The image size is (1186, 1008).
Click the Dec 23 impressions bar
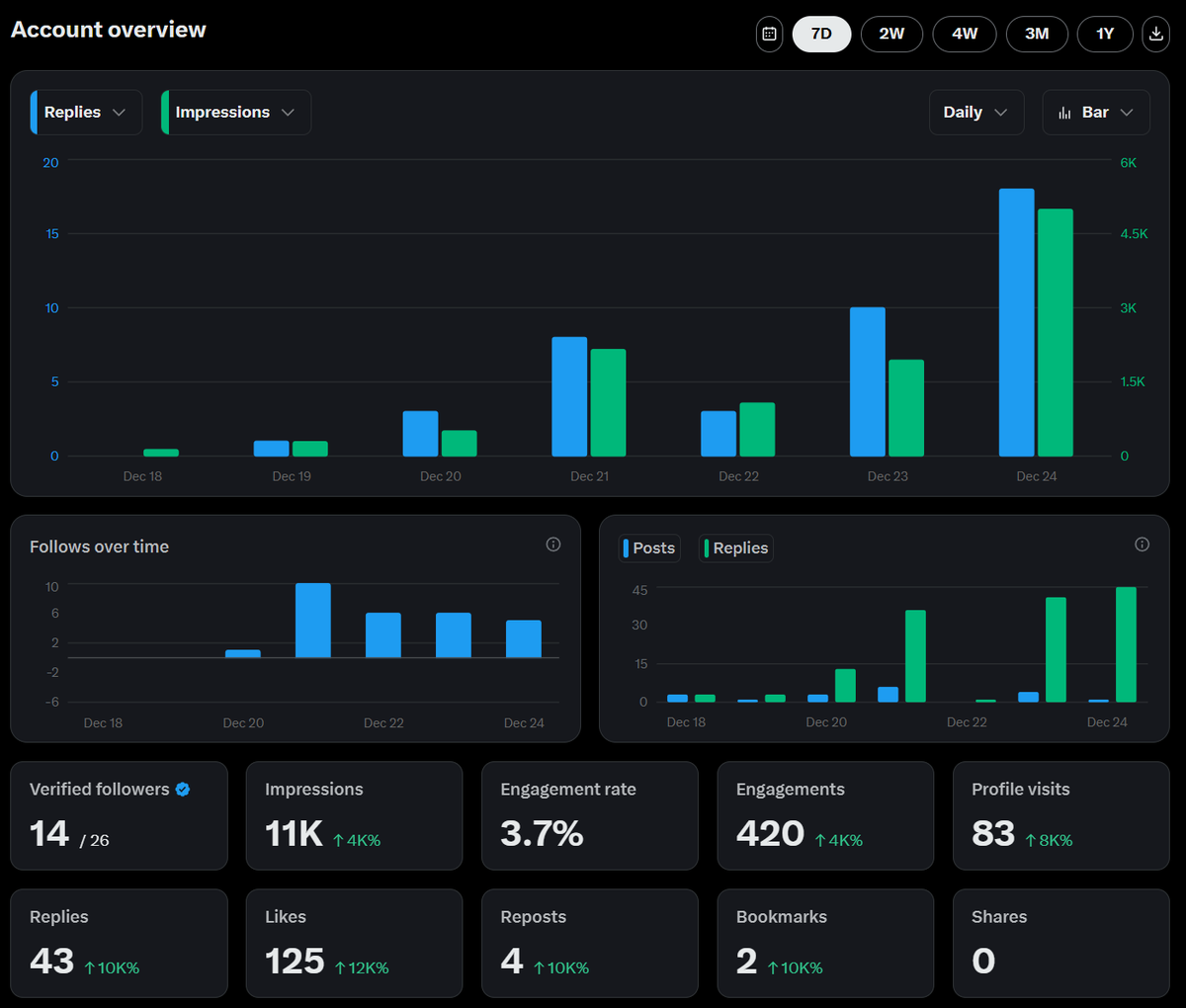pyautogui.click(x=905, y=405)
